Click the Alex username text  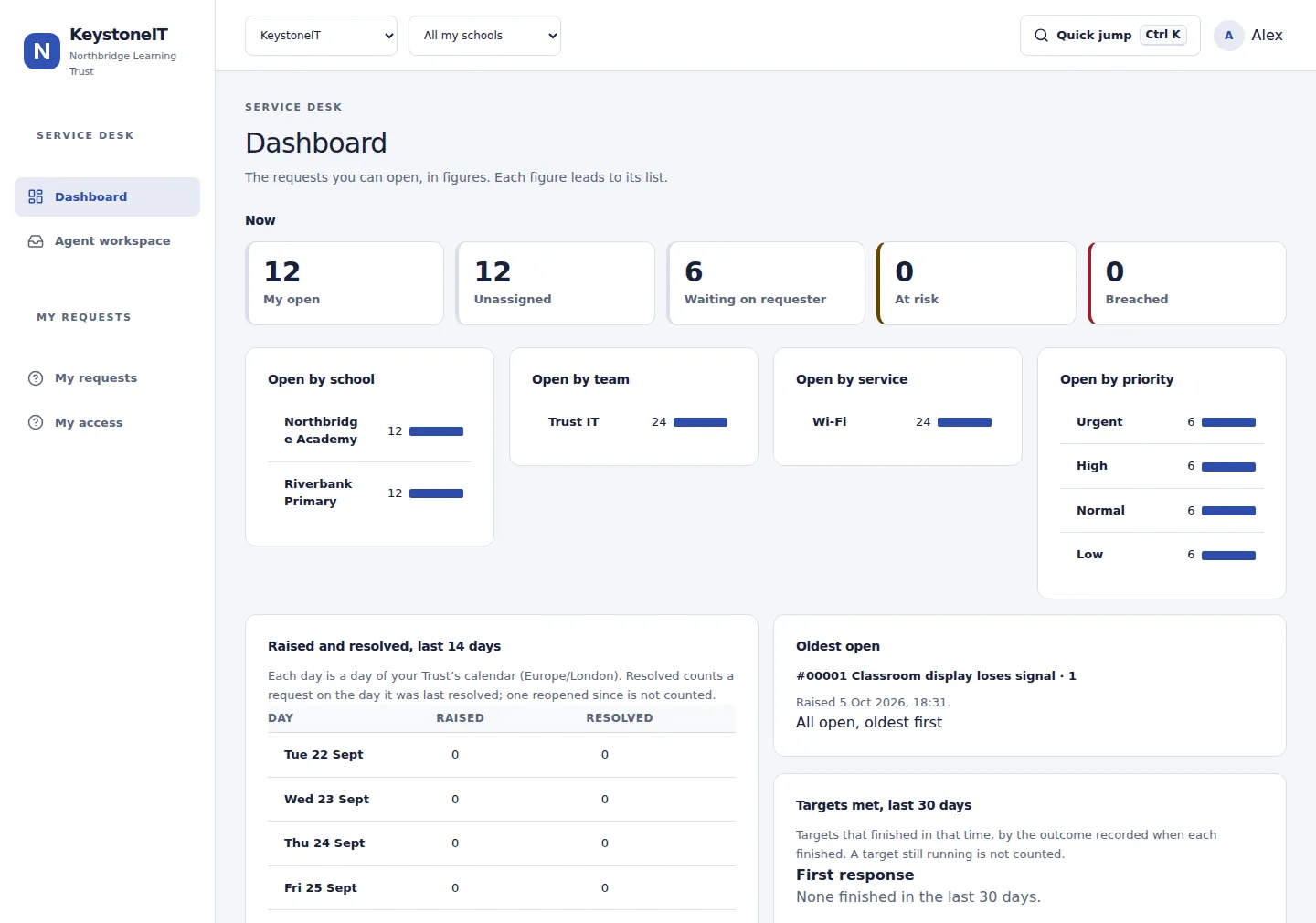click(x=1267, y=36)
